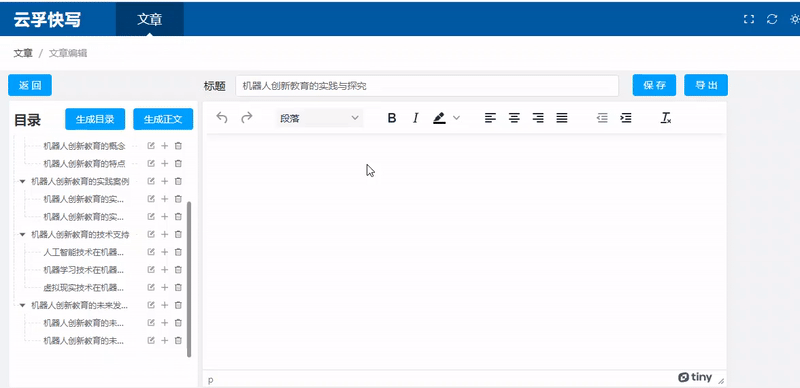Image resolution: width=800 pixels, height=388 pixels.
Task: Click the undo arrow in editor toolbar
Action: [x=222, y=118]
